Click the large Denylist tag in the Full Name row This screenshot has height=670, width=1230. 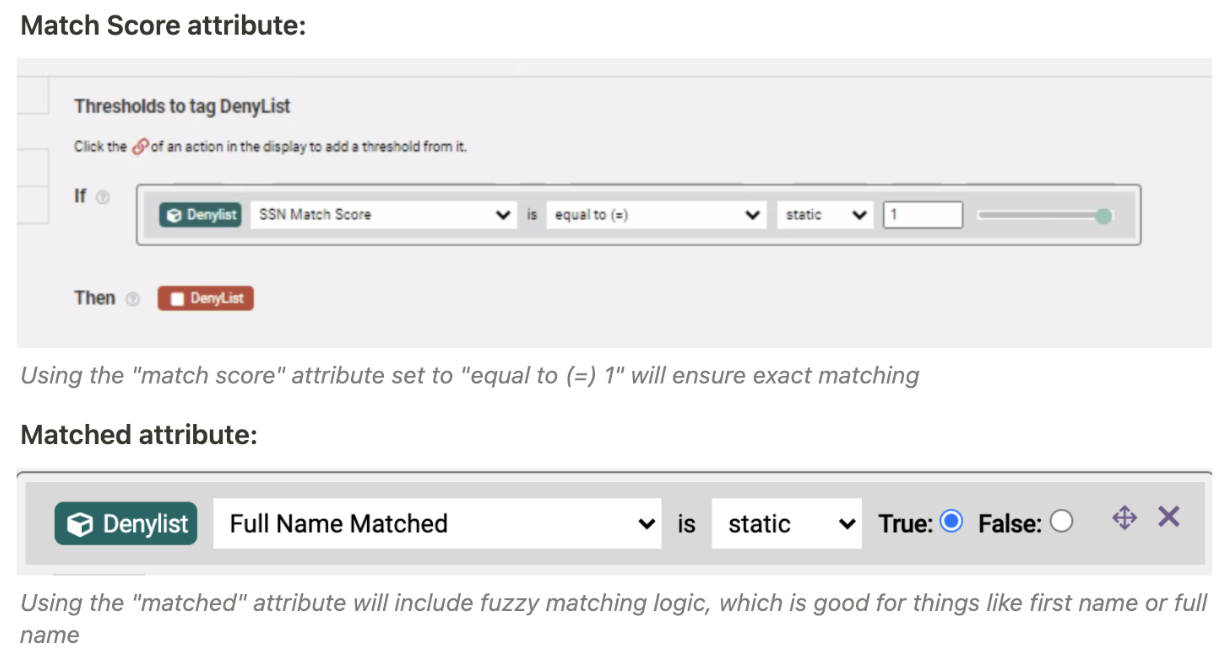click(x=126, y=524)
